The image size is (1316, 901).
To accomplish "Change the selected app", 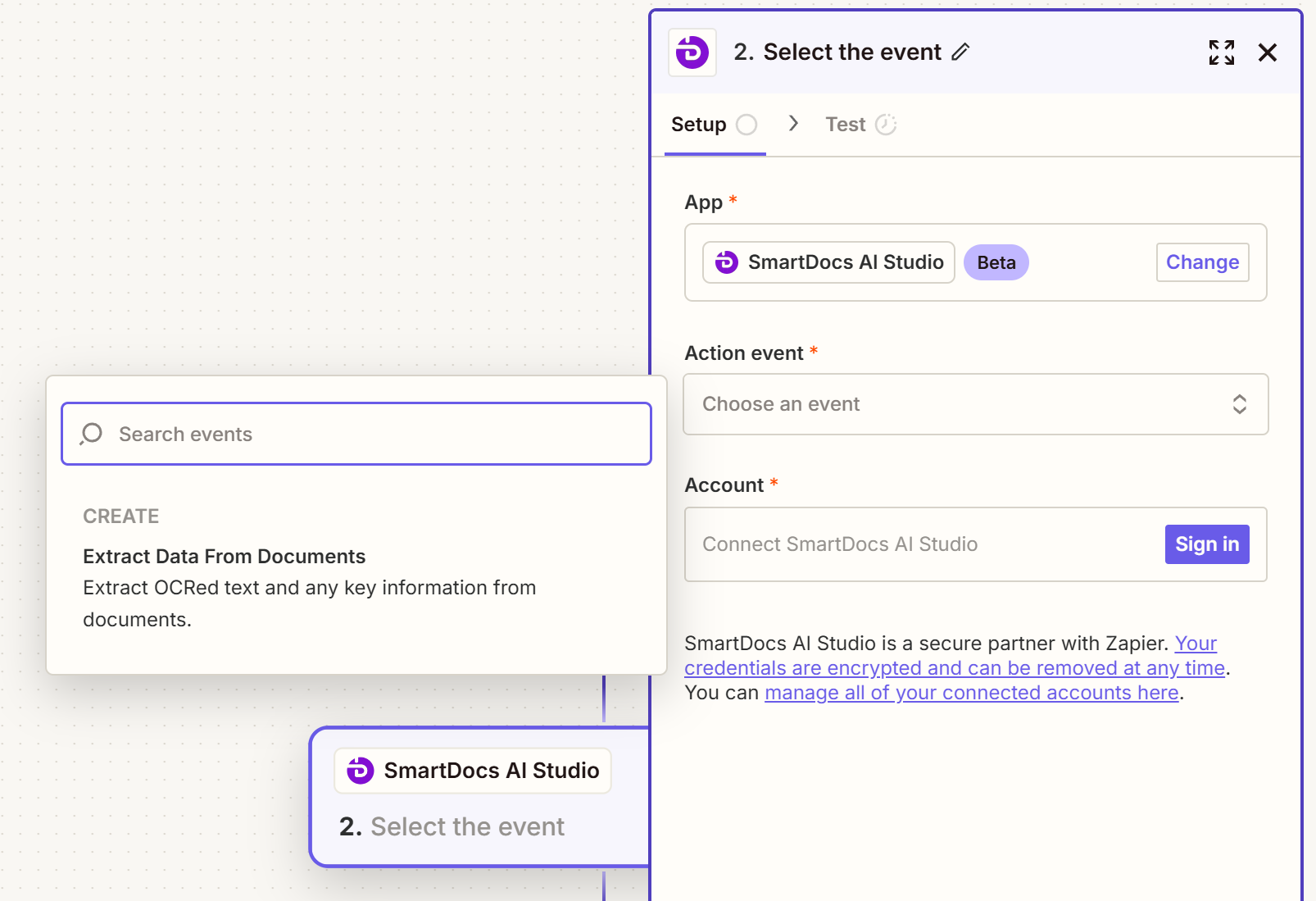I will (x=1202, y=262).
